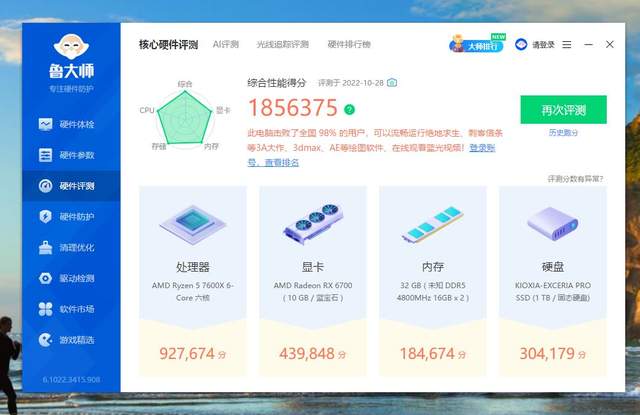
Task: Click KIOXIA-EXCERIA PRO SSD text
Action: tap(553, 291)
